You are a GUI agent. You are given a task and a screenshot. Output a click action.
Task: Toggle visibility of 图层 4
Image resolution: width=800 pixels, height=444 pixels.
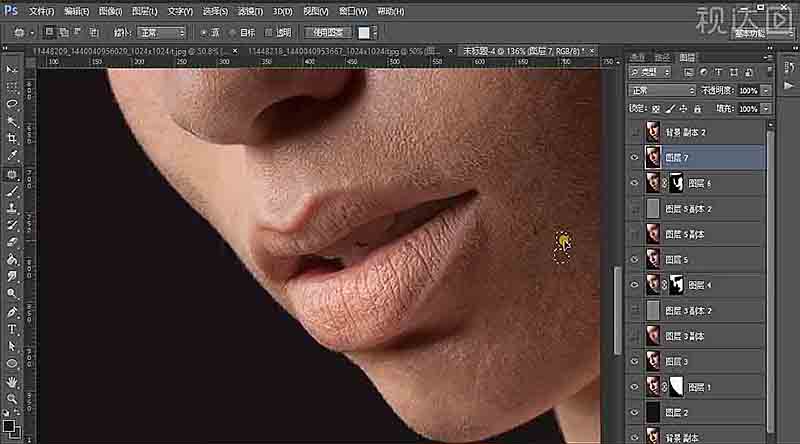click(635, 285)
